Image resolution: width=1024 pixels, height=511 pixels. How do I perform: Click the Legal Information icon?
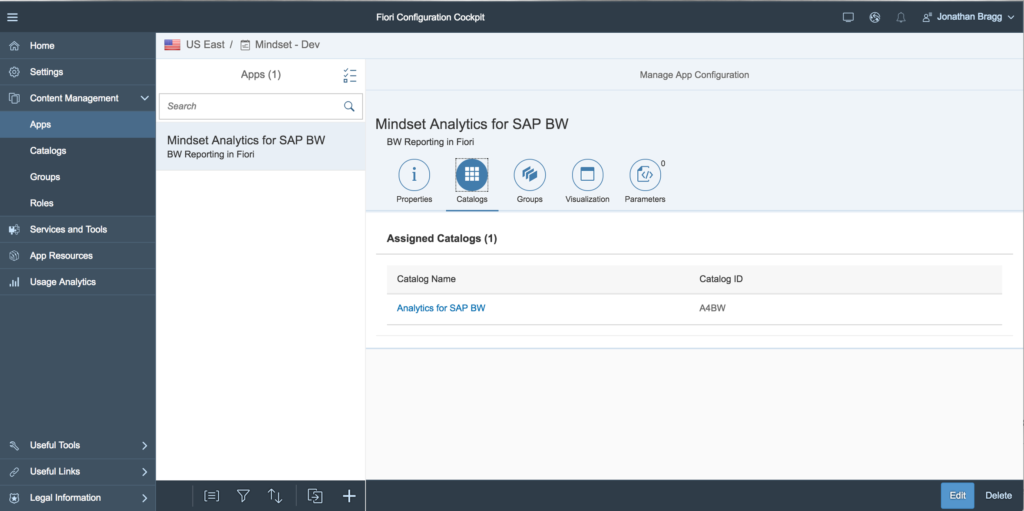pos(14,498)
